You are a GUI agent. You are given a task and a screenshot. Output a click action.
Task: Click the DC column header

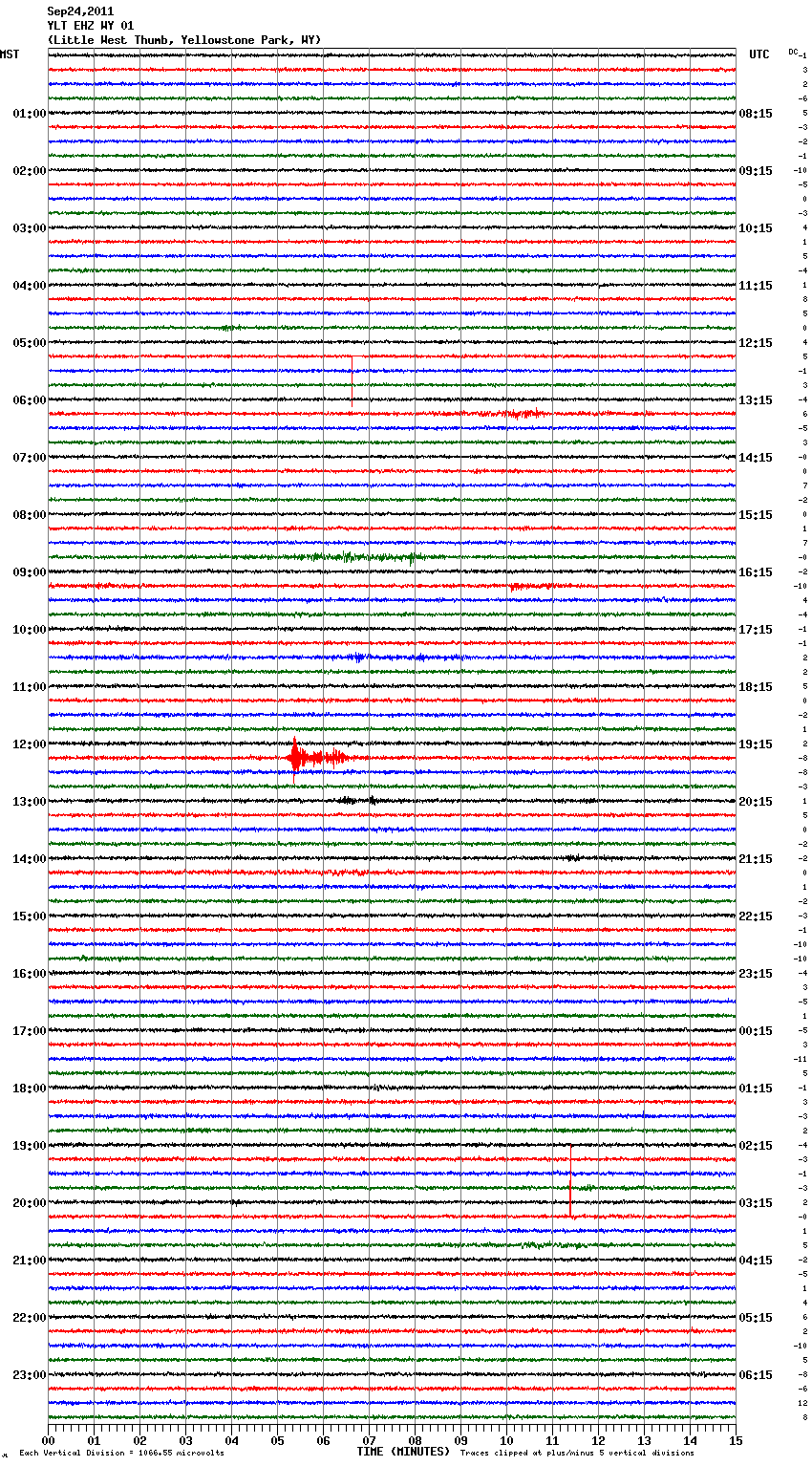(793, 52)
